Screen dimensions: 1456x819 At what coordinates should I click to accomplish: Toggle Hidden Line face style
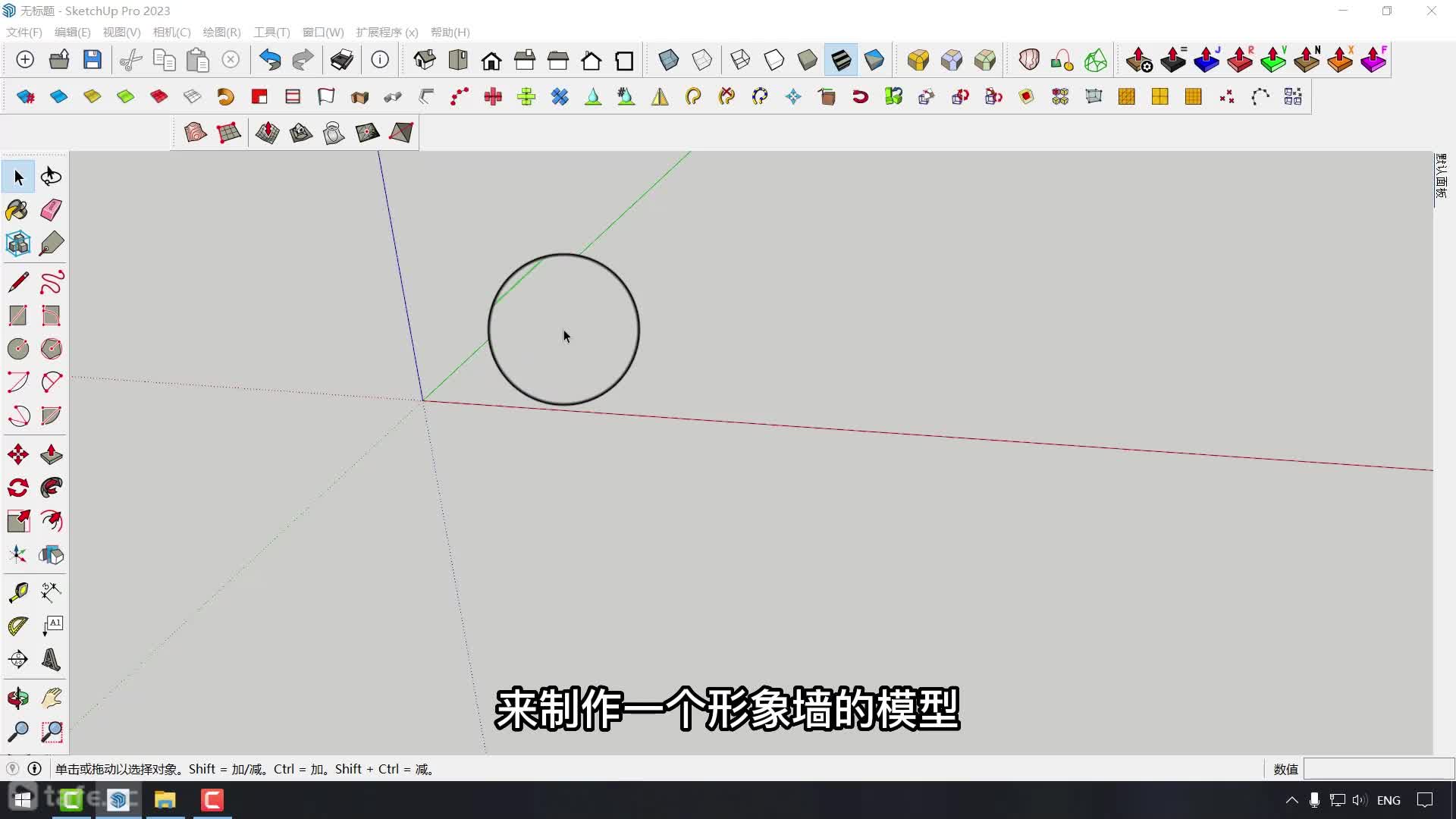pyautogui.click(x=773, y=60)
